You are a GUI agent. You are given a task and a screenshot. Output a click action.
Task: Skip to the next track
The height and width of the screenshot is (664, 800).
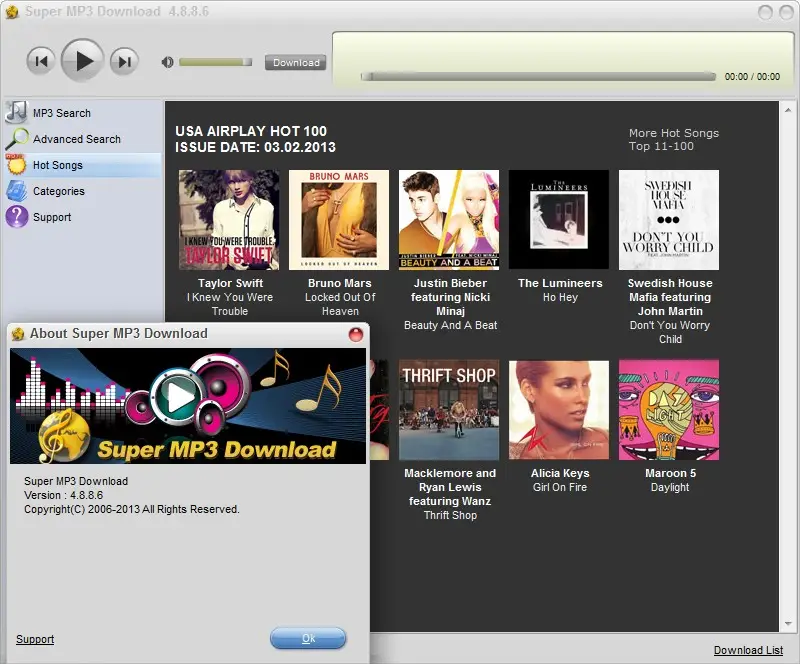click(x=124, y=61)
